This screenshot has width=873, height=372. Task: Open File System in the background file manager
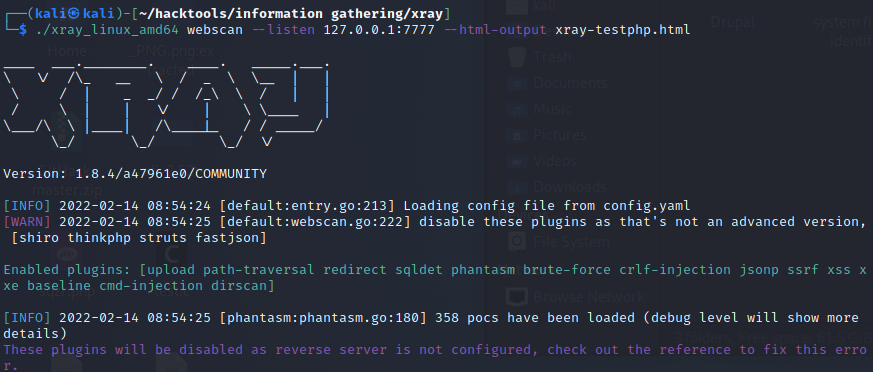tap(571, 242)
